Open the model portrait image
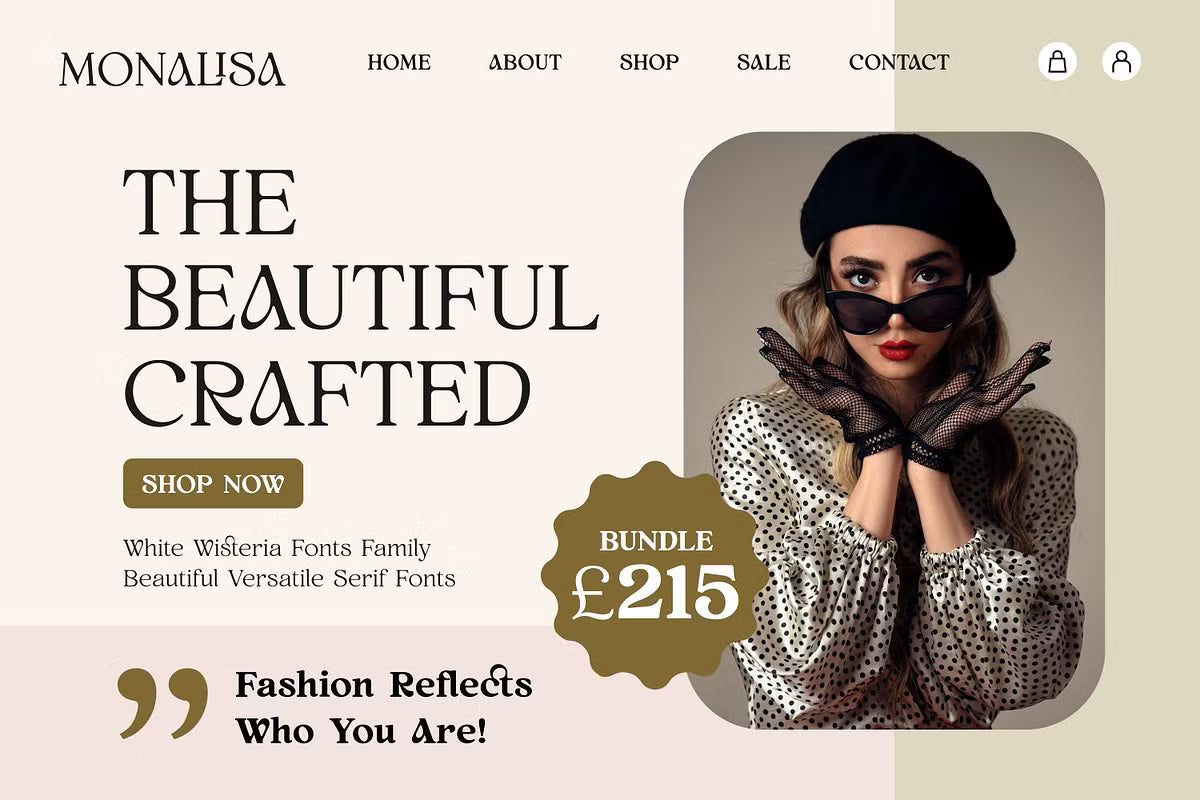 pyautogui.click(x=894, y=430)
